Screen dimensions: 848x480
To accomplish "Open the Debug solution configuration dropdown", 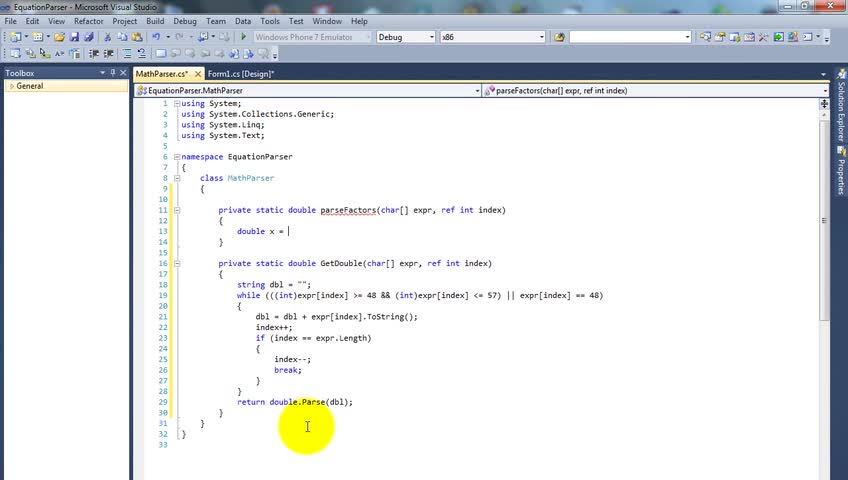I will (432, 37).
